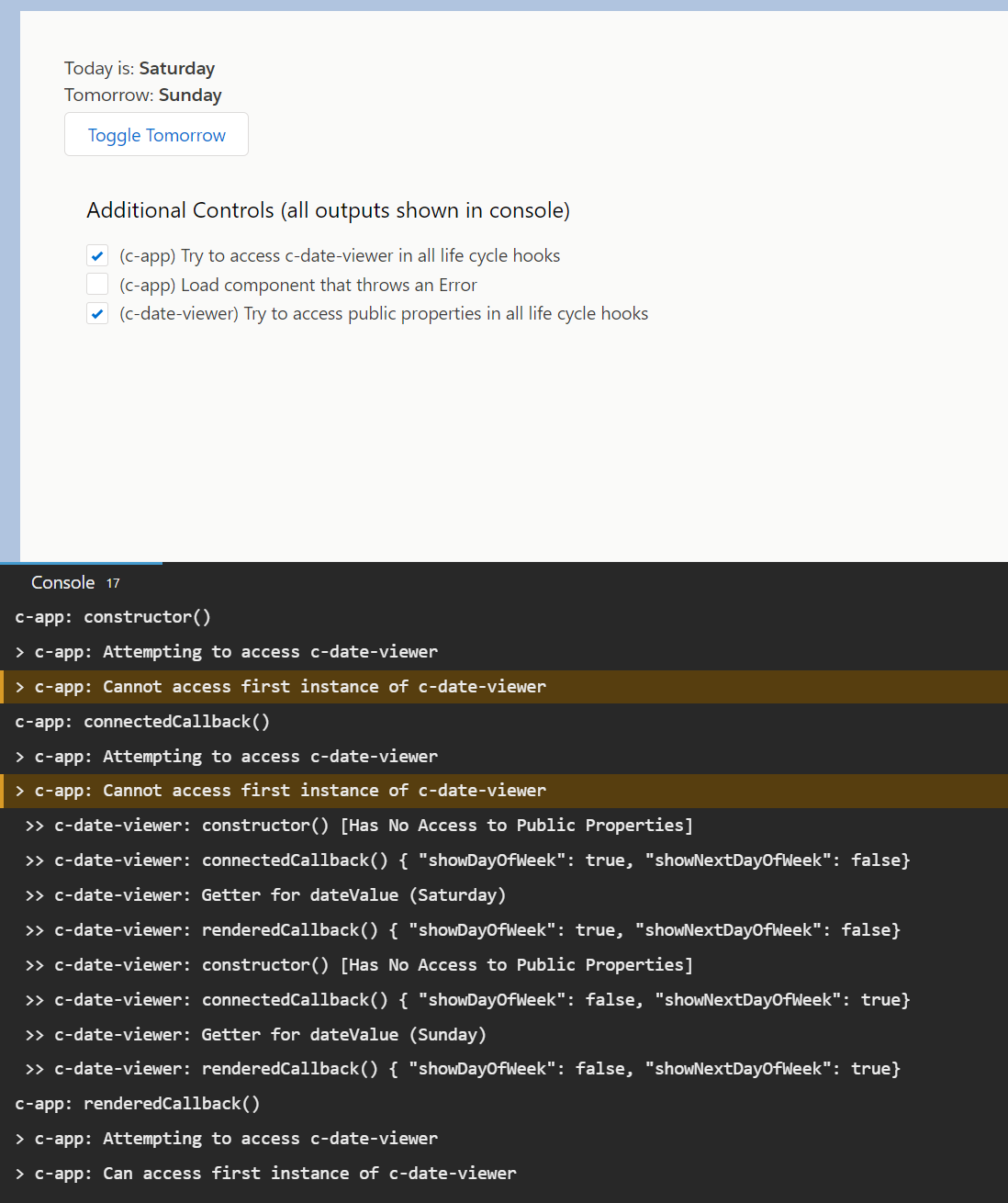Click the "Getter for dateValue (Saturday)" log line
1008x1203 pixels.
pos(280,894)
